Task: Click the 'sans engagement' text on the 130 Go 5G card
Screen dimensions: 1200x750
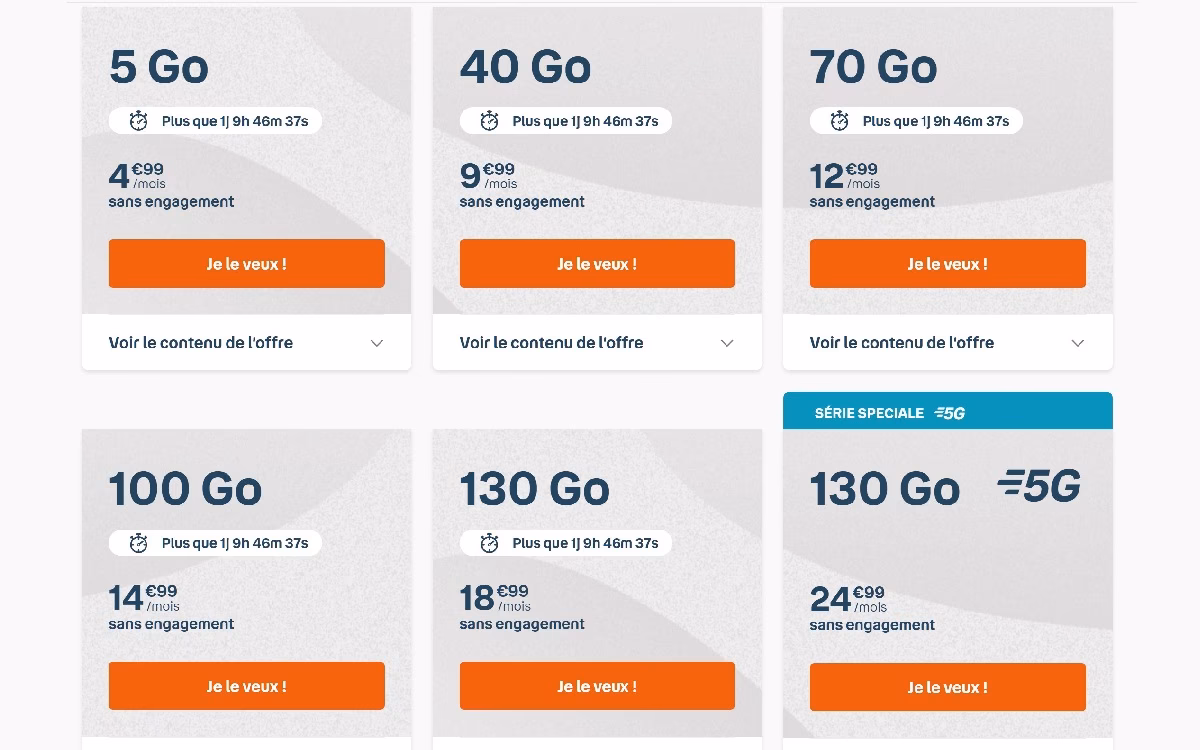Action: (x=872, y=624)
